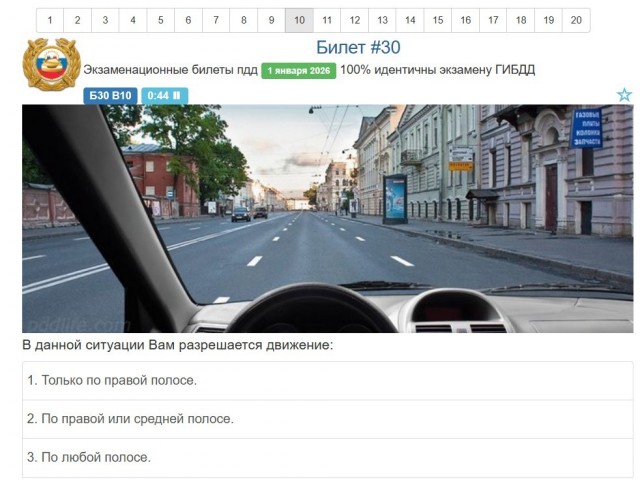Go to question 6 in pagination
The height and width of the screenshot is (480, 640).
click(189, 20)
